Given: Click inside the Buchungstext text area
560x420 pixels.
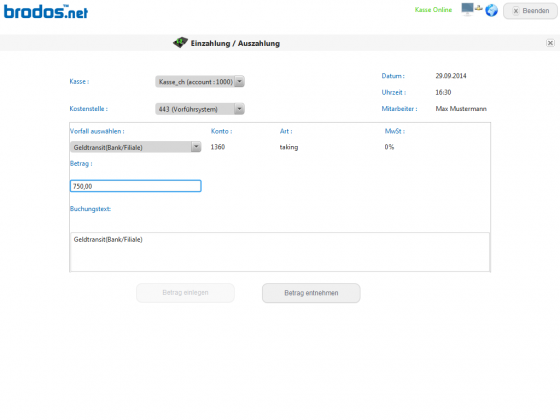Looking at the screenshot, I should point(280,252).
